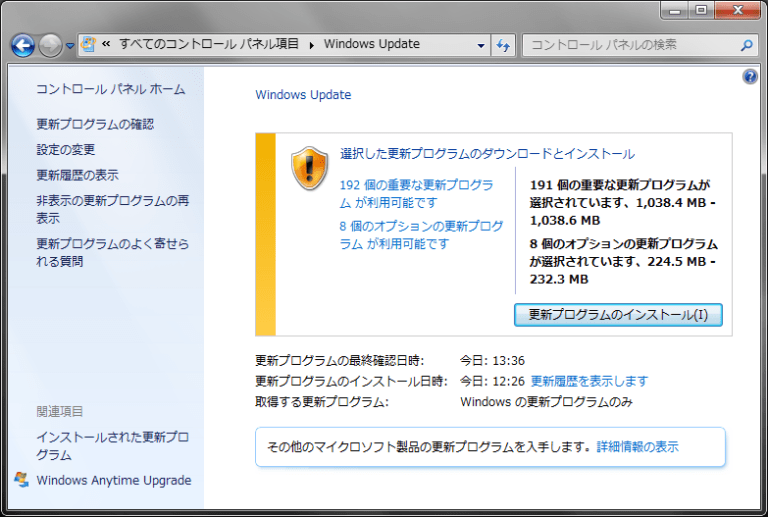View 192 個の重要な更新プログラム link
Image resolution: width=768 pixels, height=517 pixels.
[416, 193]
